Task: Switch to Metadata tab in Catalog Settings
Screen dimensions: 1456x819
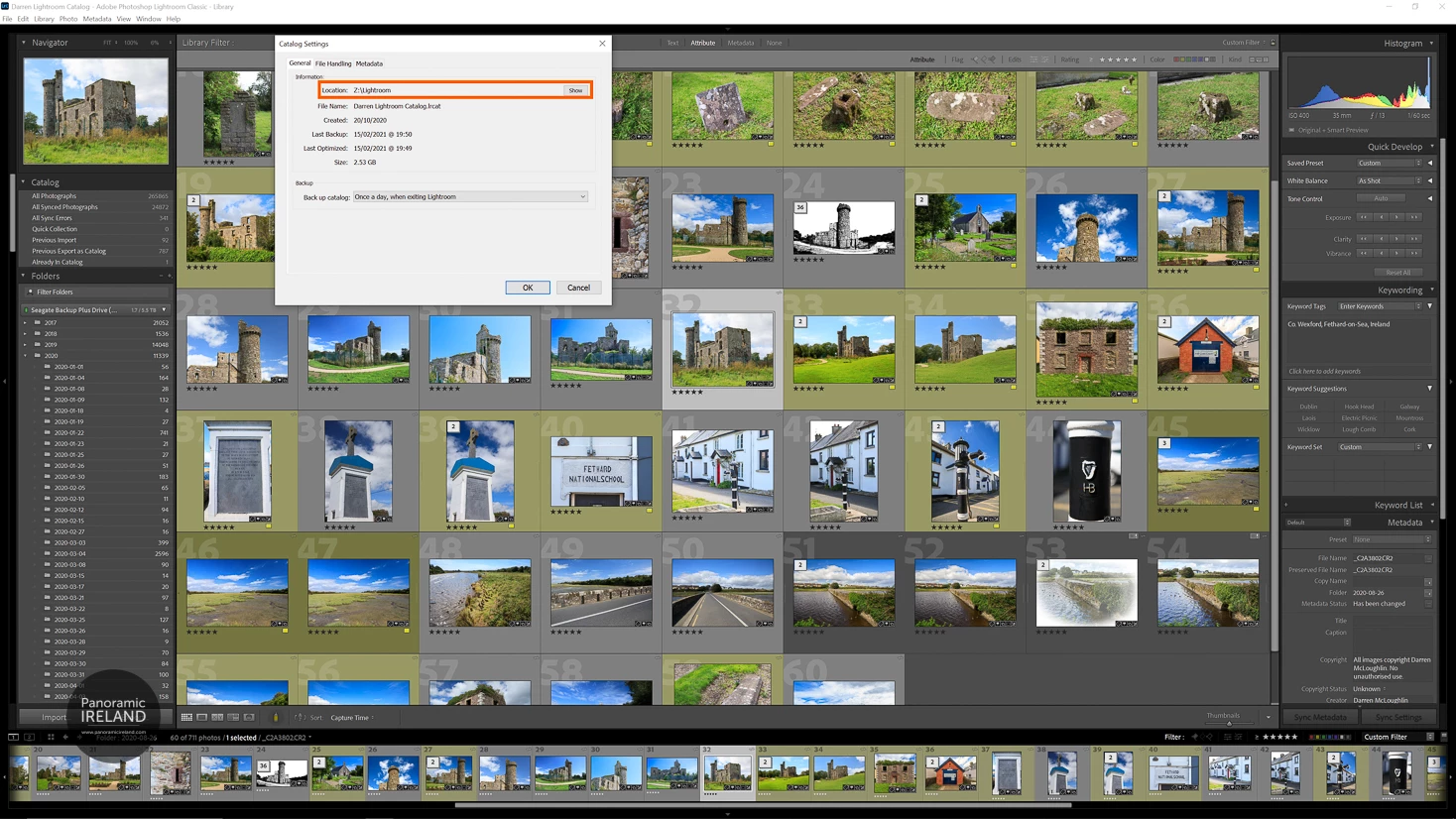Action: [x=369, y=63]
